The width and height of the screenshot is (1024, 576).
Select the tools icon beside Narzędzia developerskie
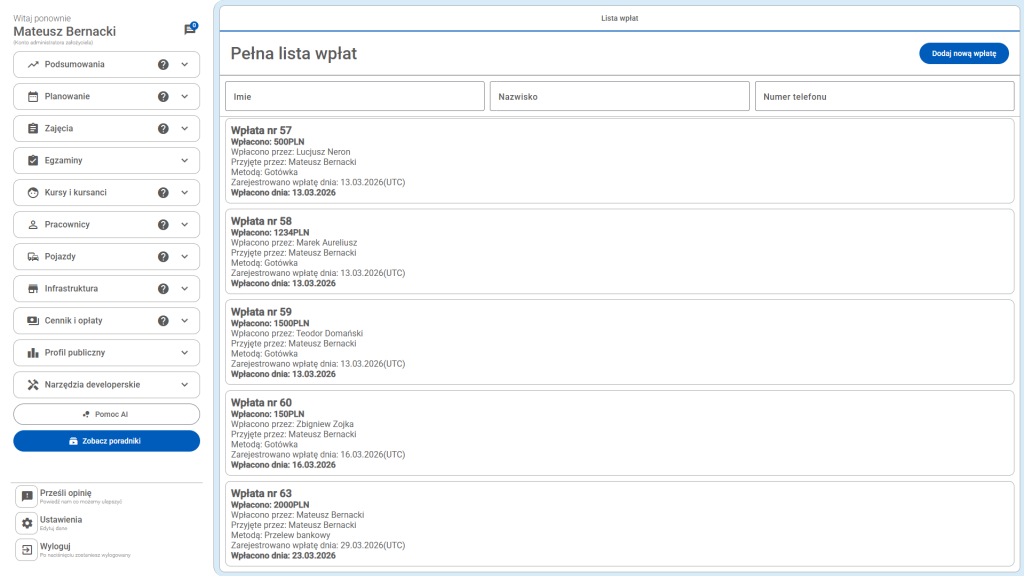click(30, 384)
